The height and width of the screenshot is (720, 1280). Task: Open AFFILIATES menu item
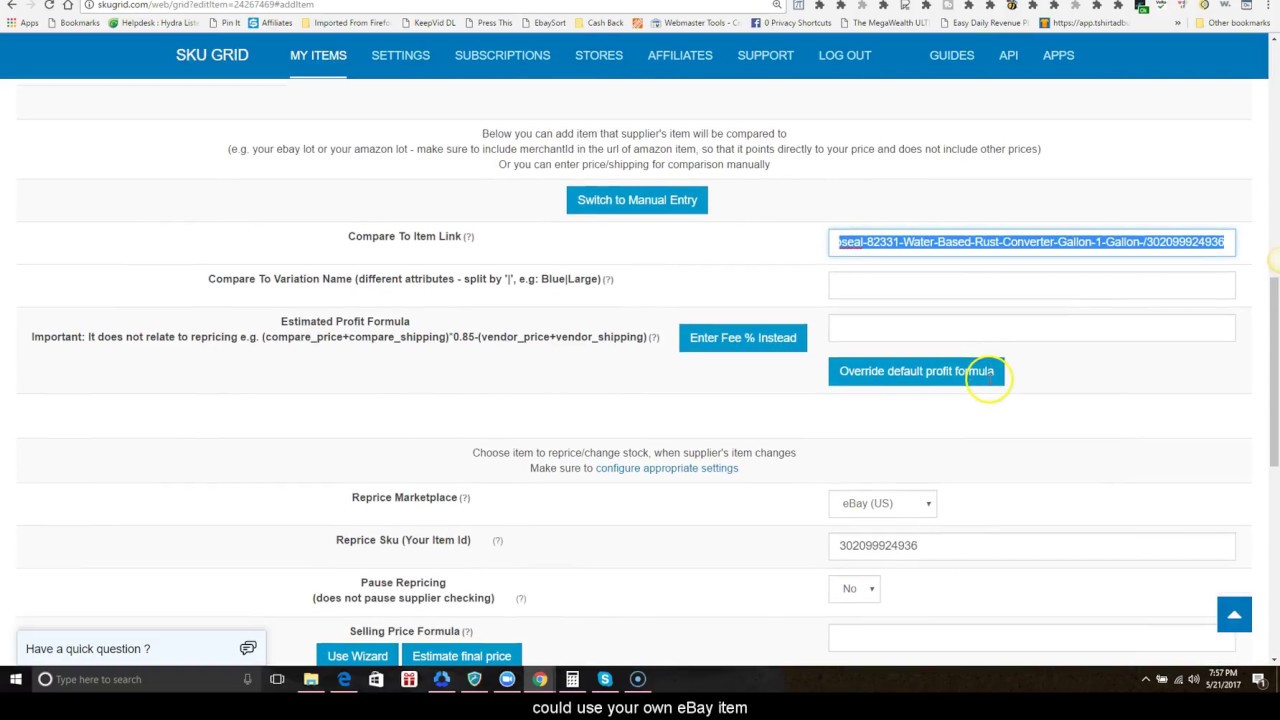click(680, 55)
